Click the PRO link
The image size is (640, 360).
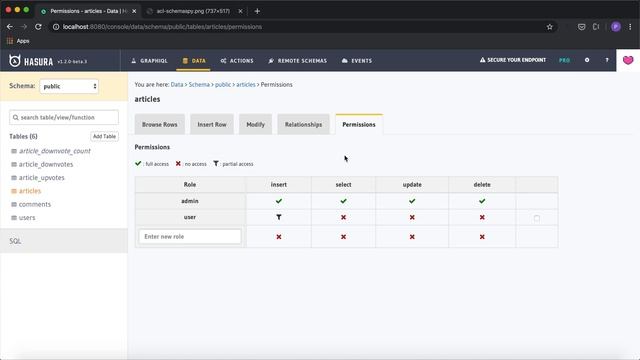[x=564, y=60]
